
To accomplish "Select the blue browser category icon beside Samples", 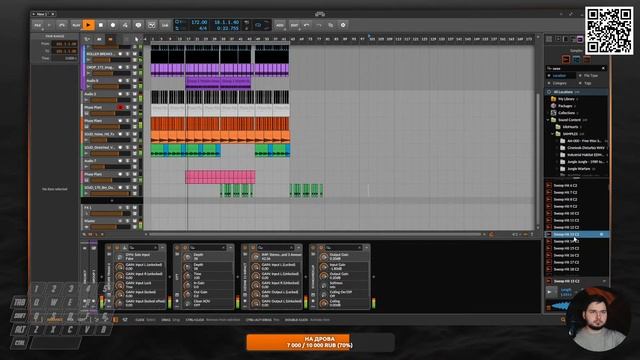I will click(x=576, y=60).
